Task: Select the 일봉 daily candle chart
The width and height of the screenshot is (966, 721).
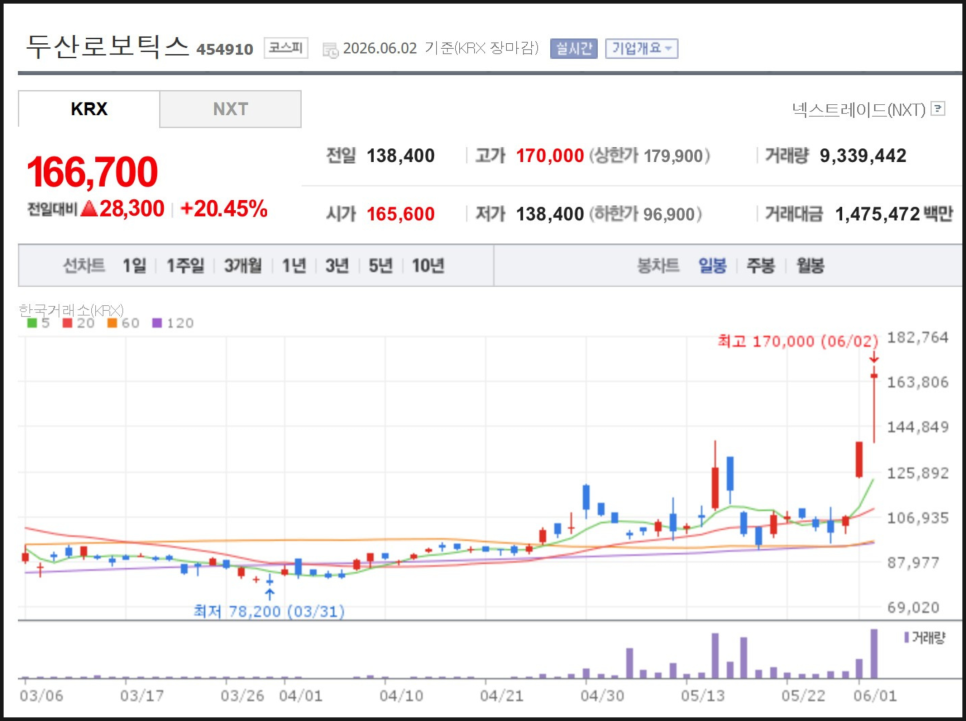Action: 712,266
